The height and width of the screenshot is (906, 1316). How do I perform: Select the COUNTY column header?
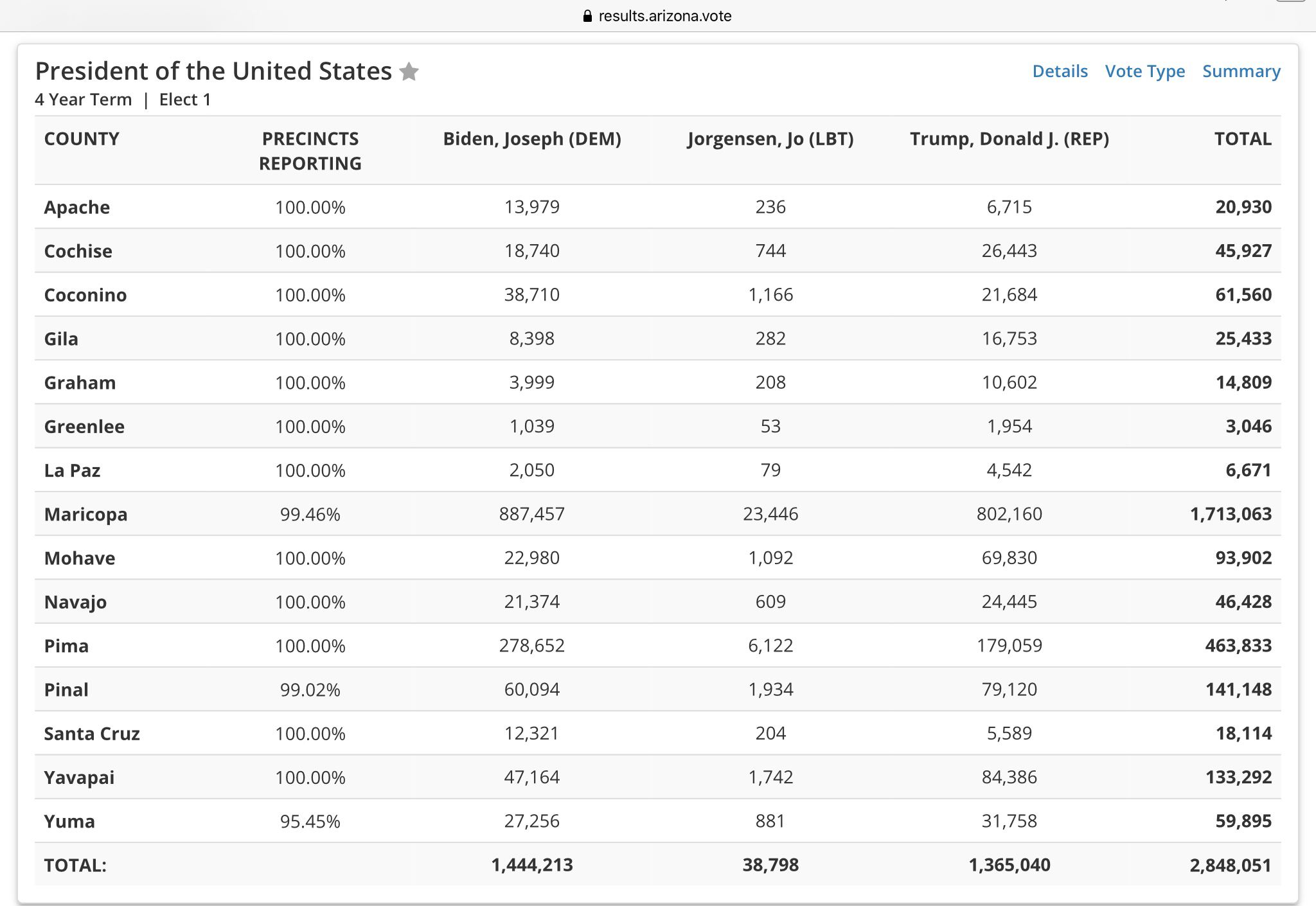click(x=82, y=139)
